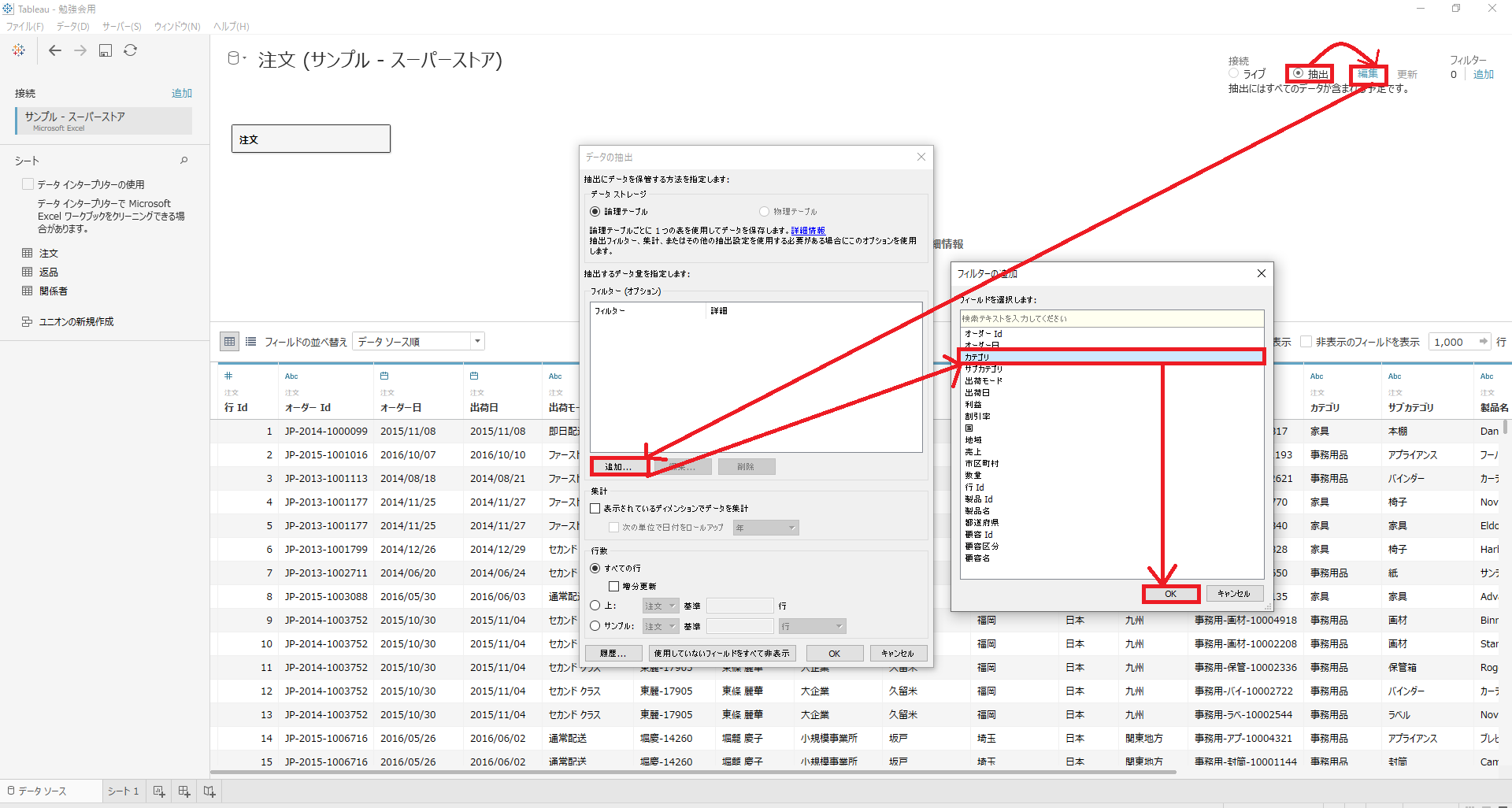Screen dimensions: 1512x808
Task: Click the 編集 link next to 抽出
Action: [x=1368, y=73]
